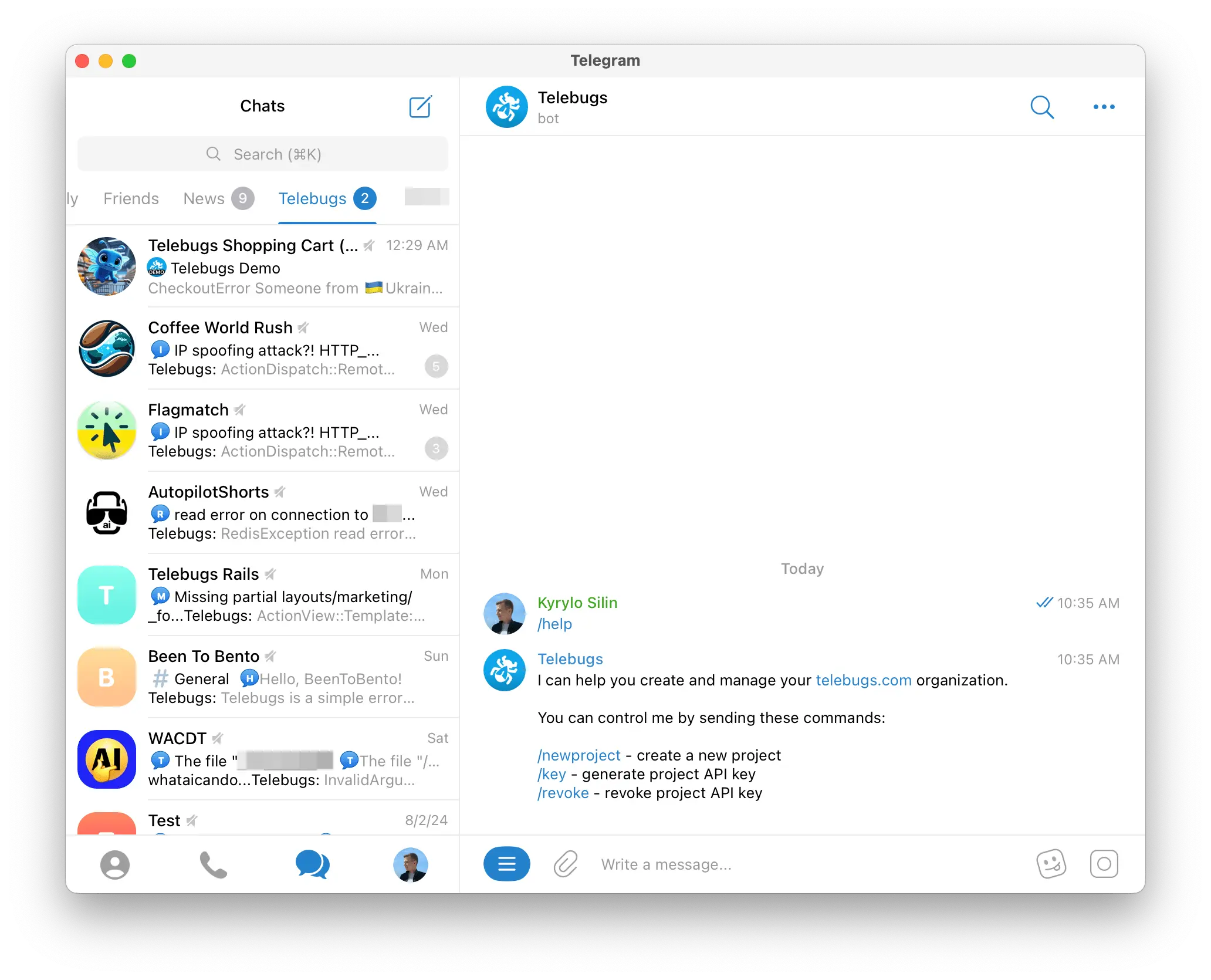The width and height of the screenshot is (1211, 980).
Task: Click the emoji sticker face icon
Action: tap(1051, 863)
